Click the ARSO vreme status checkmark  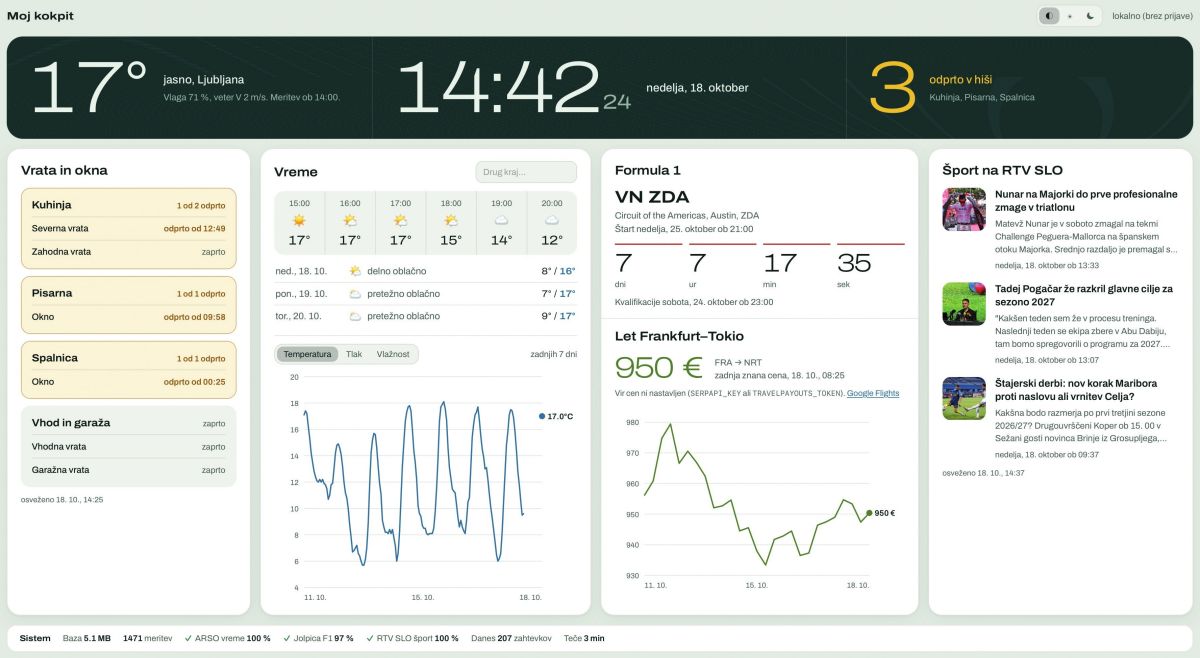188,638
